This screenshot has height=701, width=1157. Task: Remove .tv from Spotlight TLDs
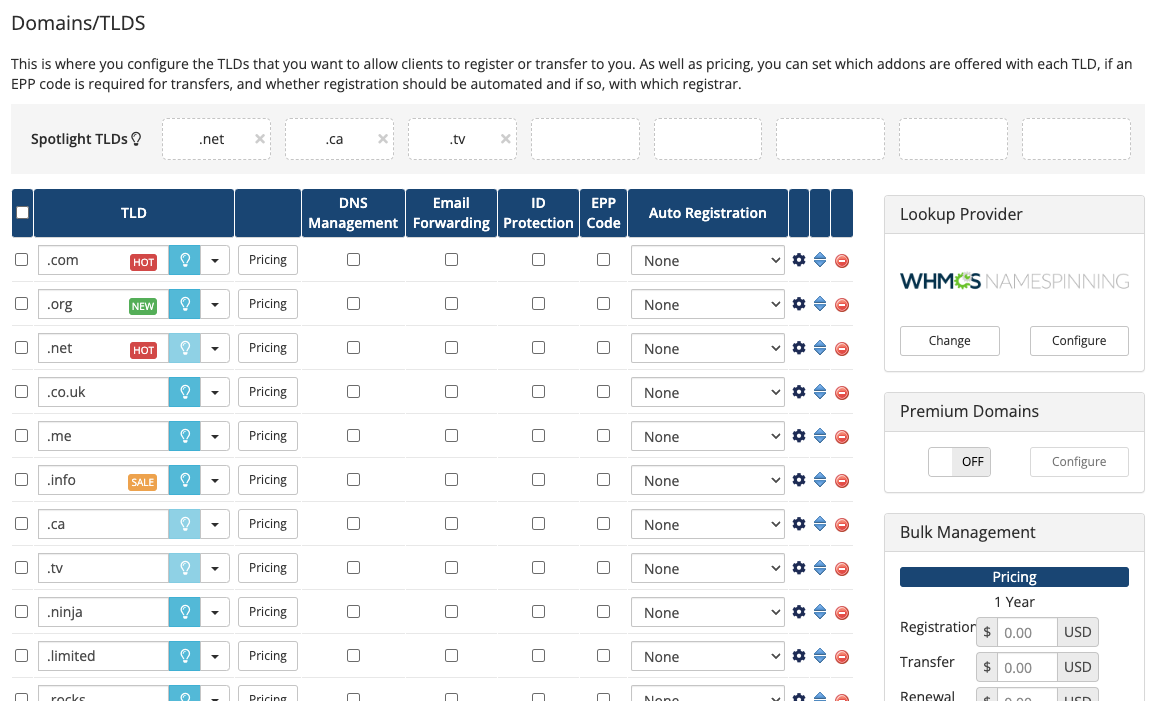[x=505, y=139]
